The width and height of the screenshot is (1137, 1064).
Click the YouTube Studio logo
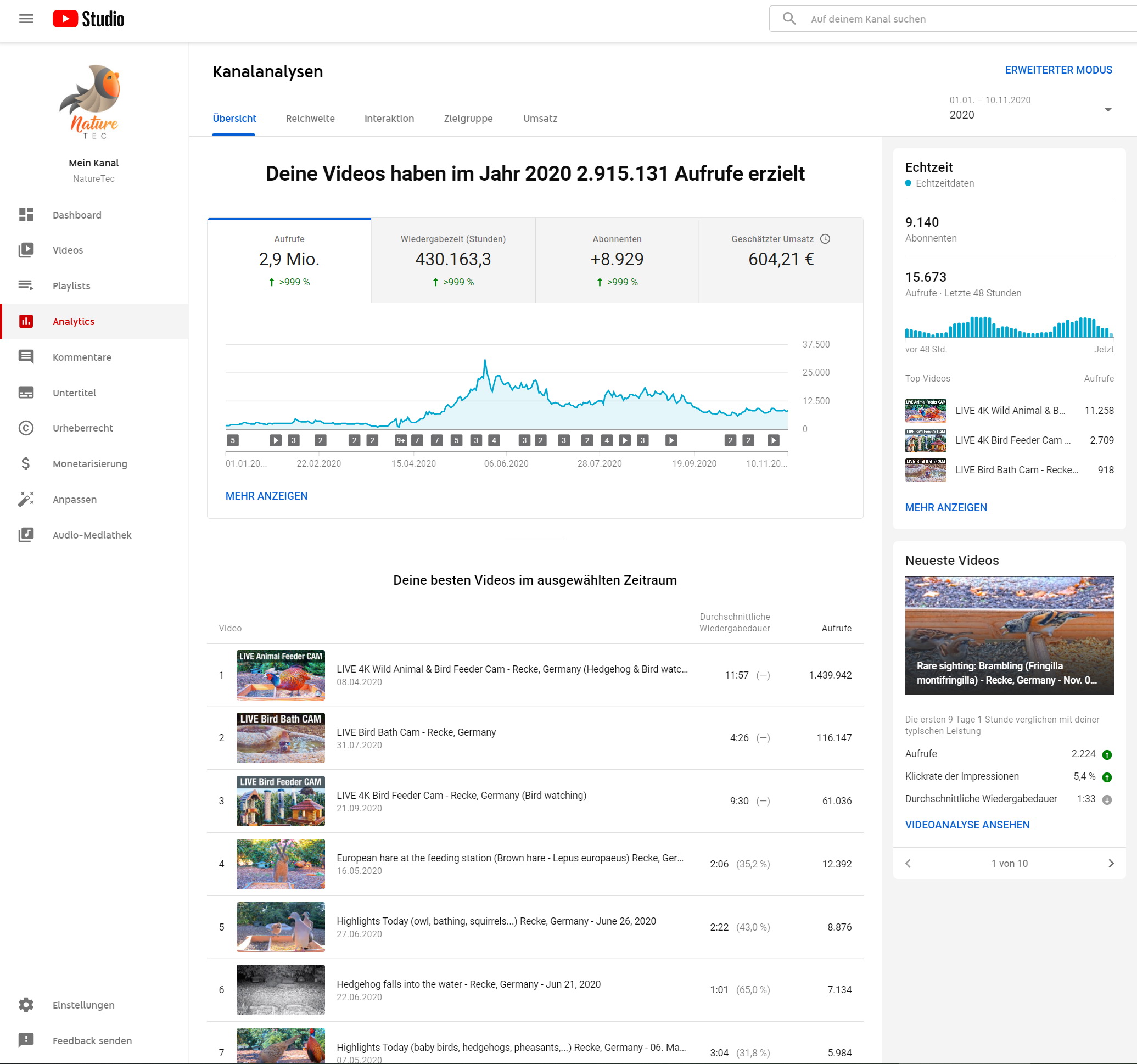pos(88,19)
